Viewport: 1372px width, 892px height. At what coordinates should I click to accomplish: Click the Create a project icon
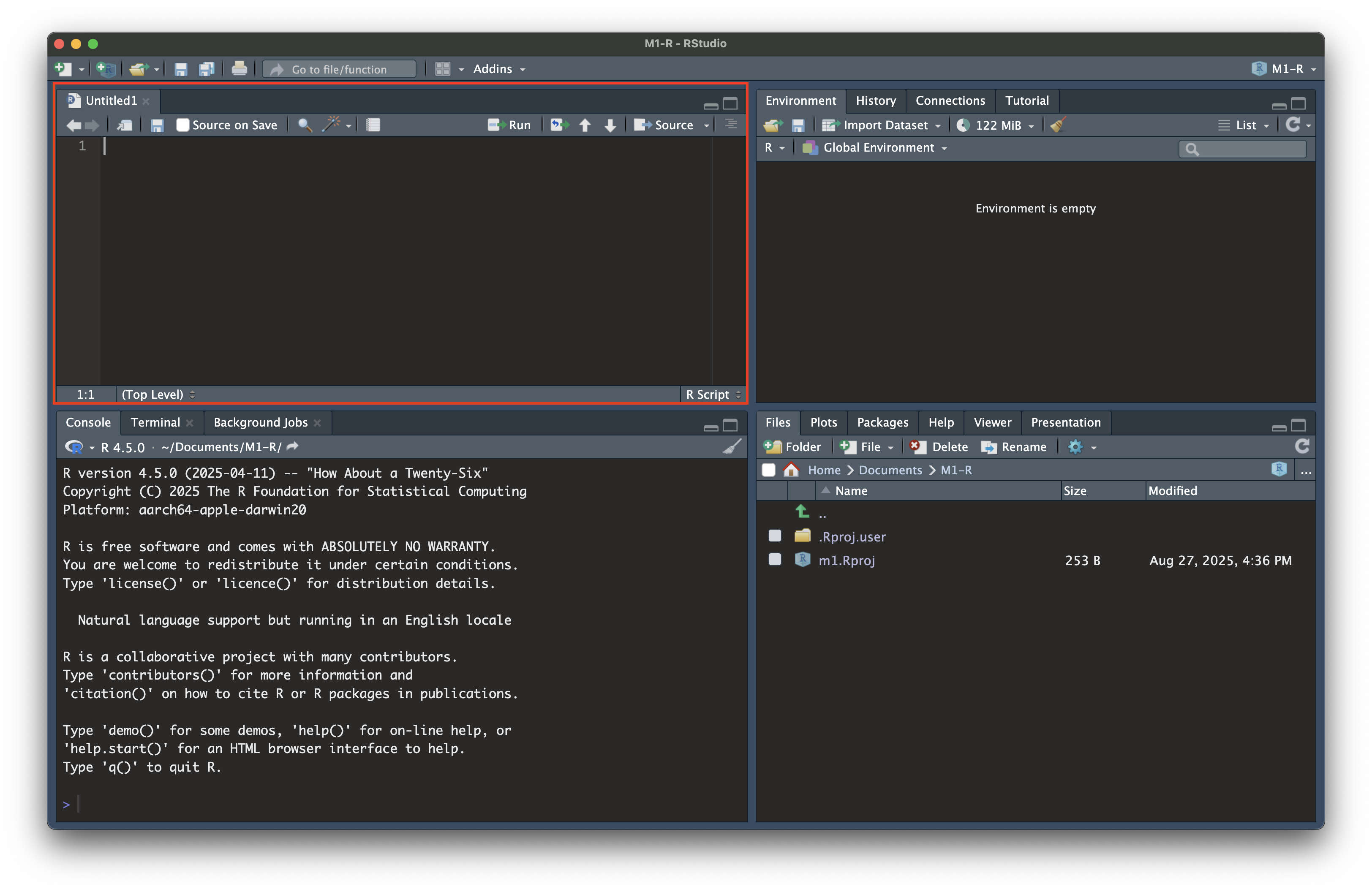pyautogui.click(x=106, y=69)
